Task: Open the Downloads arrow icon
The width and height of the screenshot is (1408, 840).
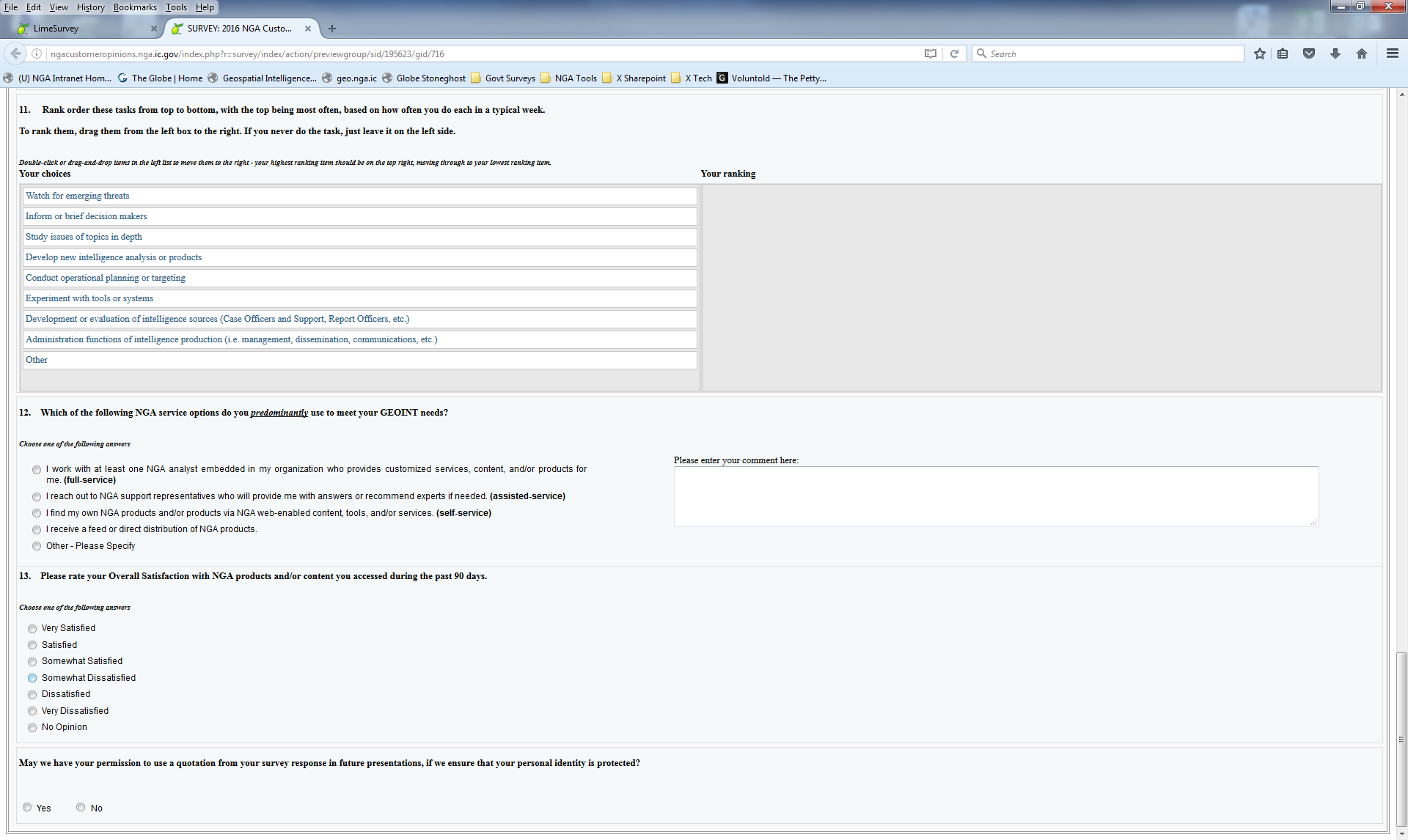Action: point(1335,54)
